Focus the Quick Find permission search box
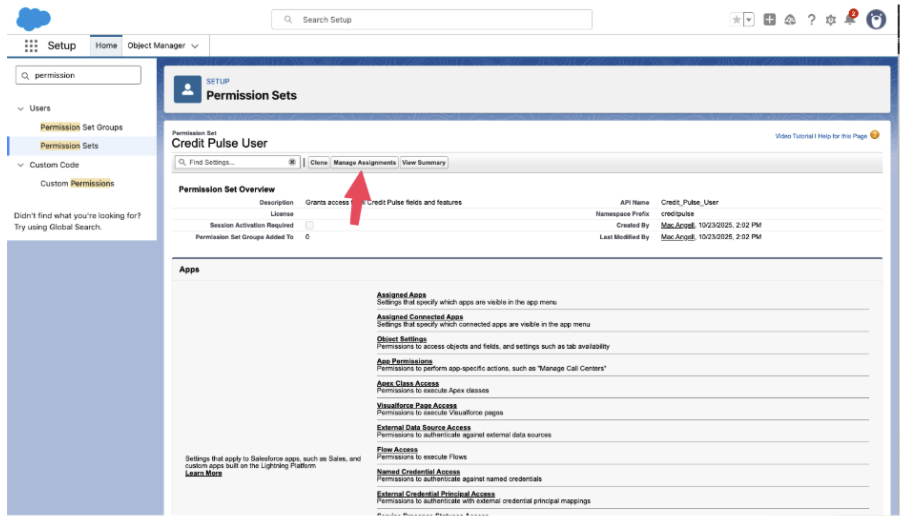This screenshot has width=900, height=516. (78, 75)
